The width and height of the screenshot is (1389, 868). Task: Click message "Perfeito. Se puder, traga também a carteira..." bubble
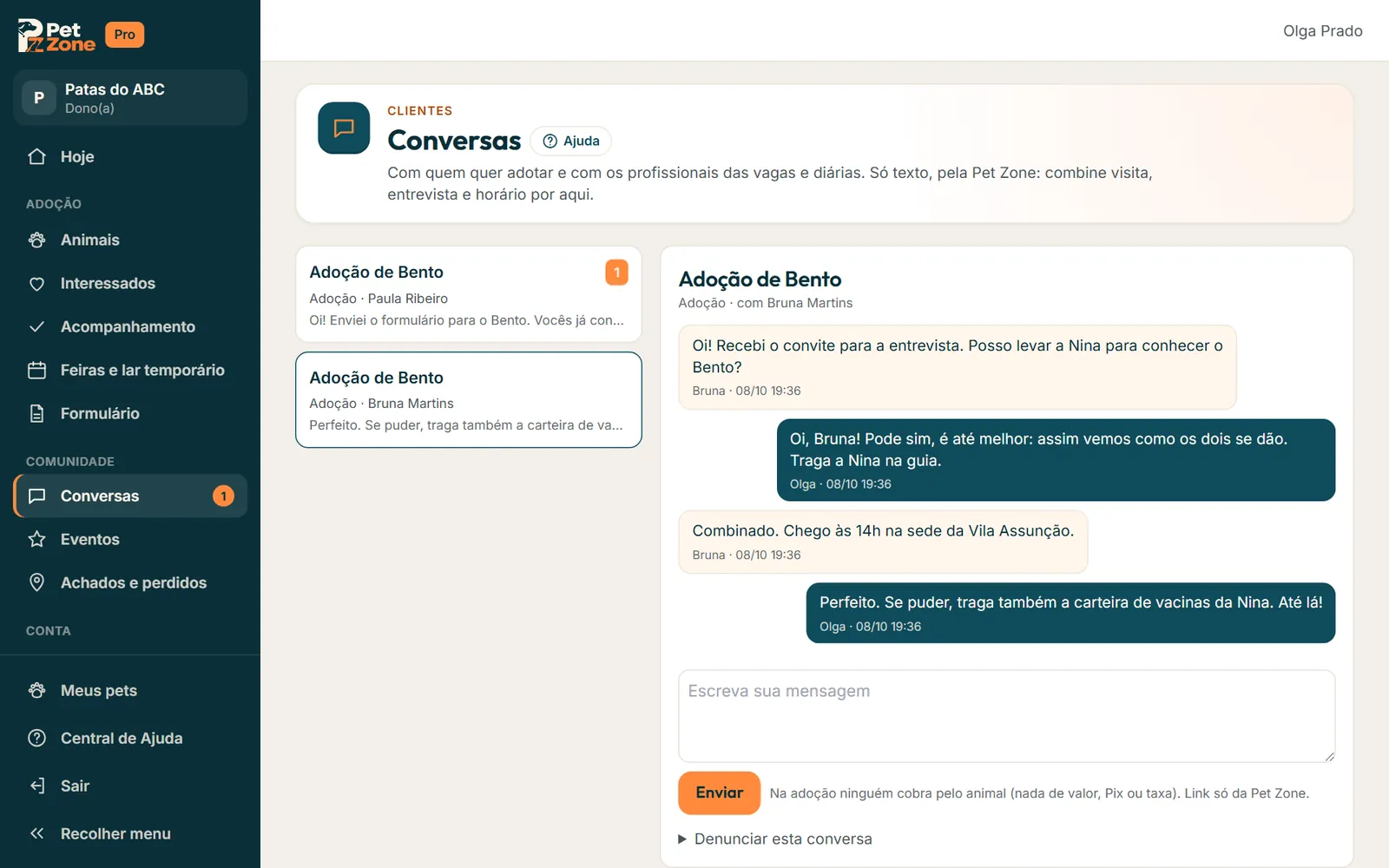pyautogui.click(x=1070, y=613)
